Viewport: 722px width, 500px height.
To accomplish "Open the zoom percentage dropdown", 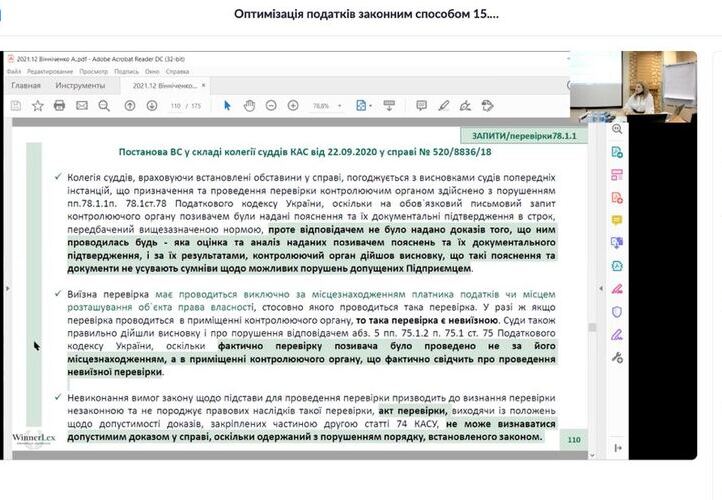I will coord(340,106).
